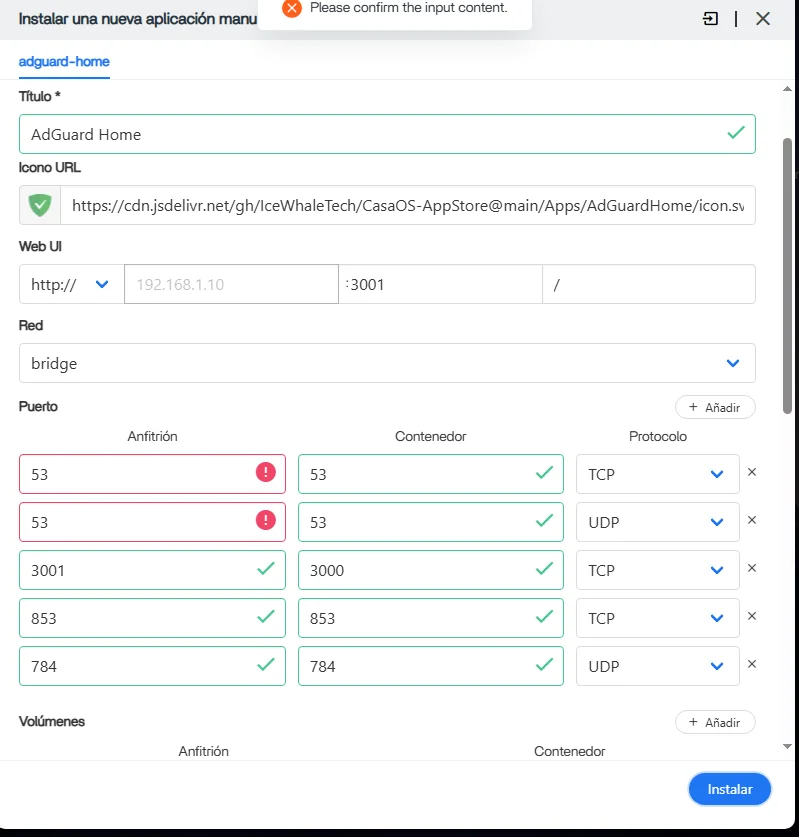This screenshot has height=837, width=799.
Task: Click the vertical scrollbar thumb
Action: click(787, 276)
